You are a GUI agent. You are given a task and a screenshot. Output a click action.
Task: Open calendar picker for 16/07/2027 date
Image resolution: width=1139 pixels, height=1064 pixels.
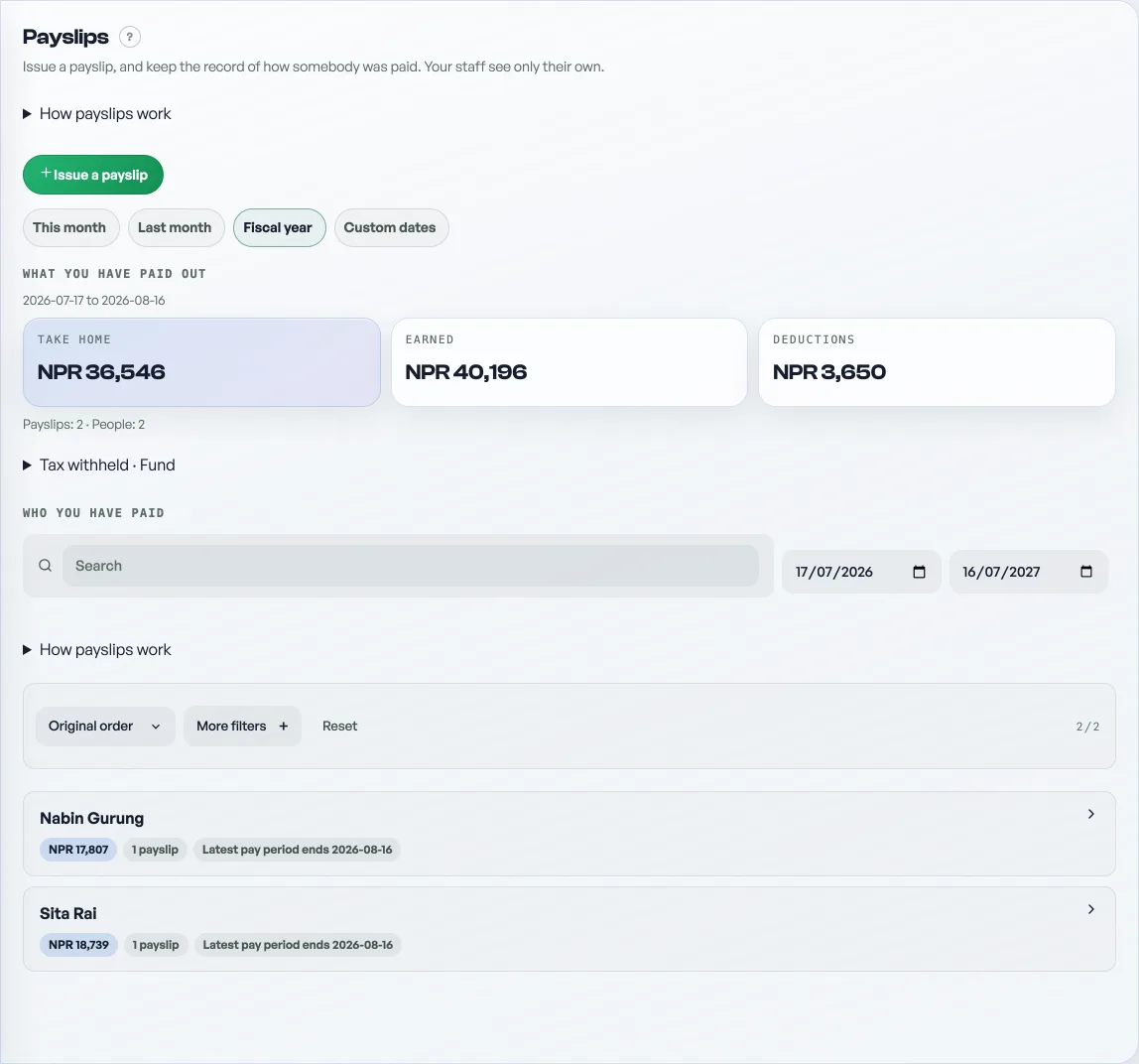pyautogui.click(x=1086, y=572)
